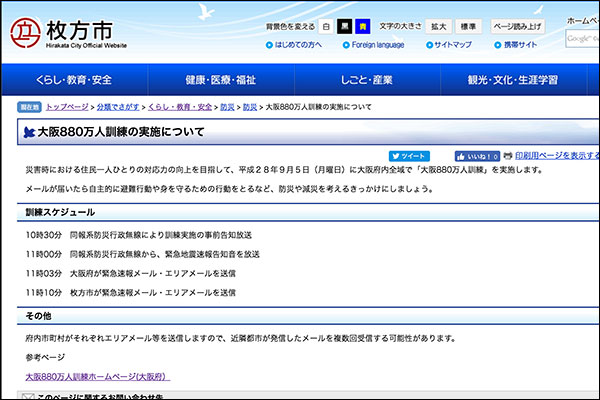This screenshot has width=600, height=400.
Task: Open the 携帯サイト mobile site link
Action: coord(518,45)
